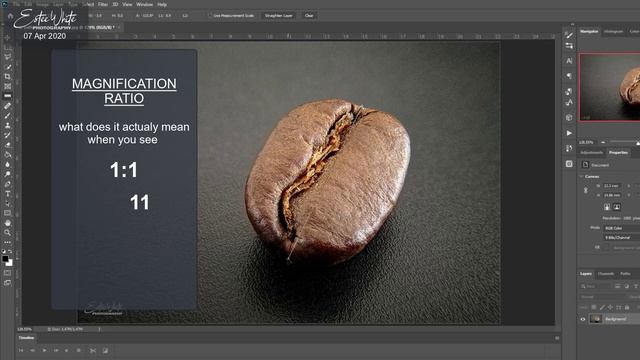
Task: Select the Crop tool
Action: pyautogui.click(x=7, y=76)
